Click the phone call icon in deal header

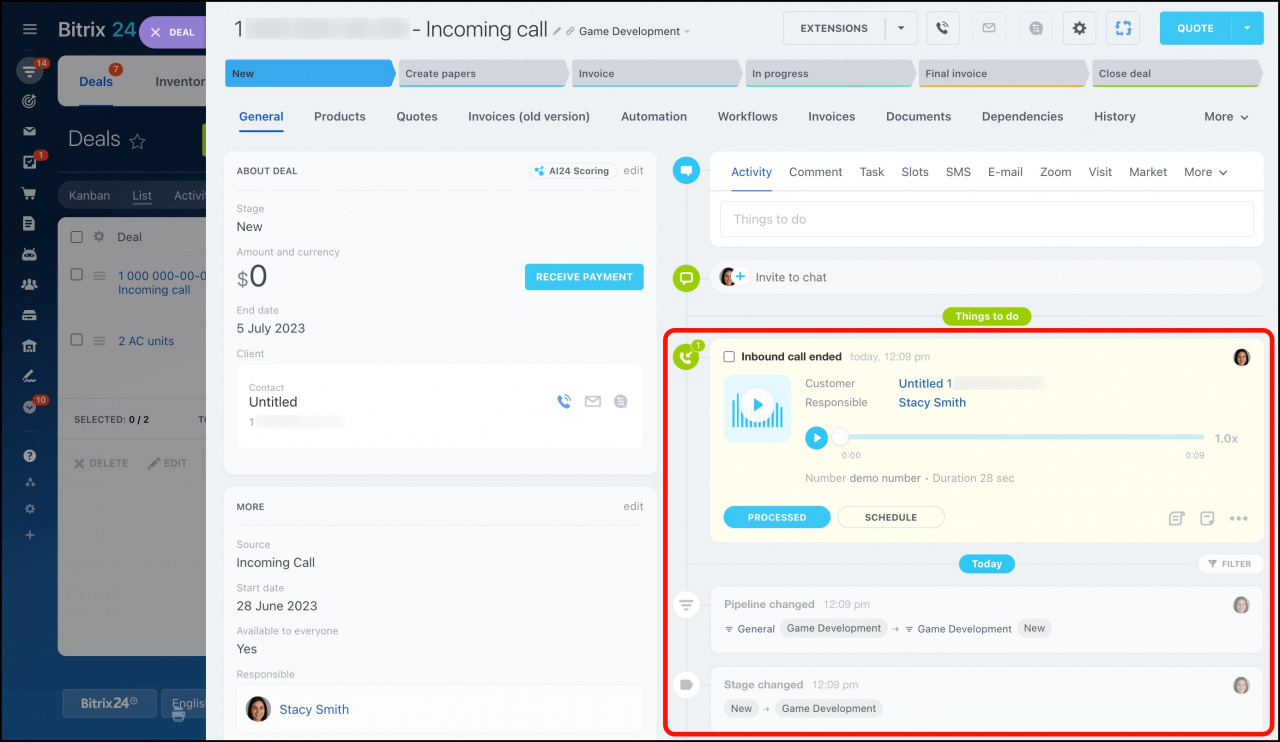coord(942,28)
